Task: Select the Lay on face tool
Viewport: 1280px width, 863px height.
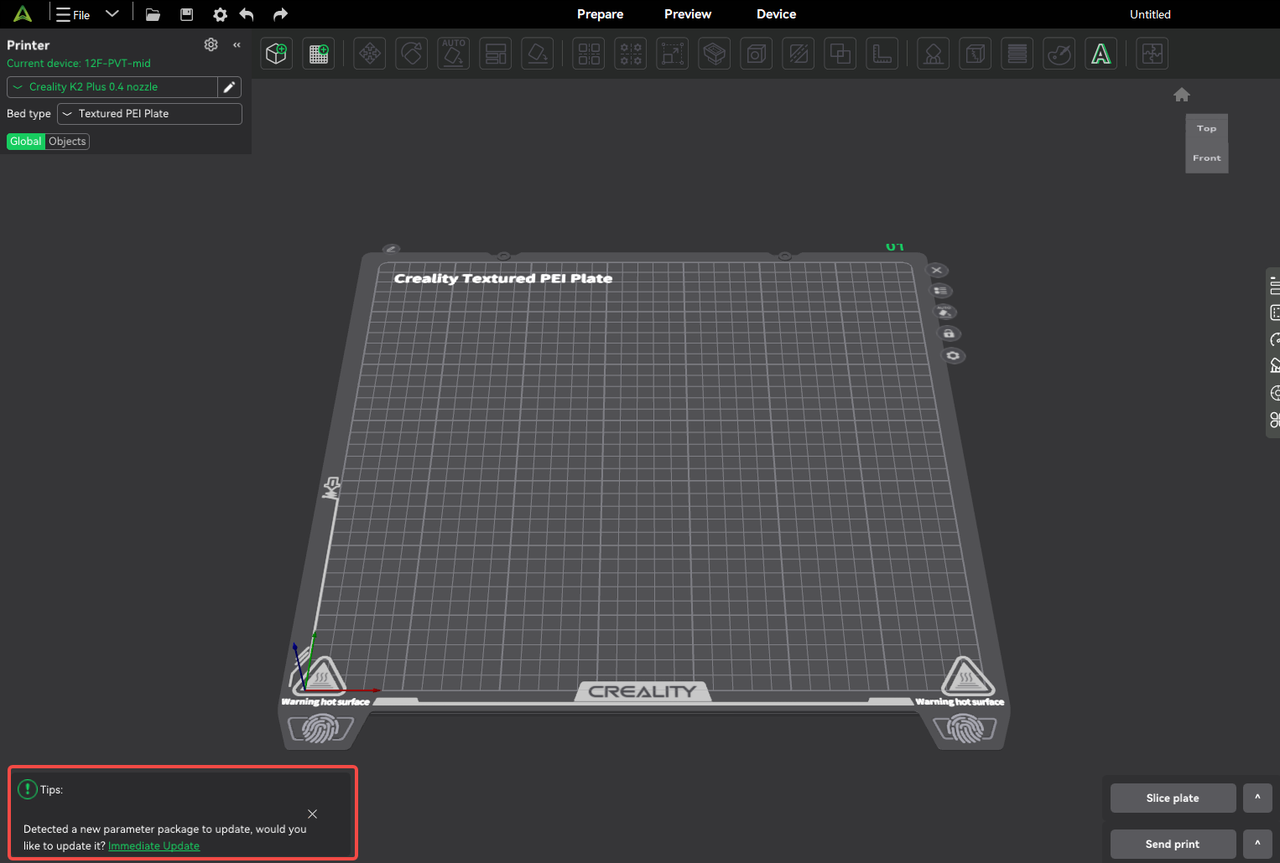Action: [x=538, y=54]
